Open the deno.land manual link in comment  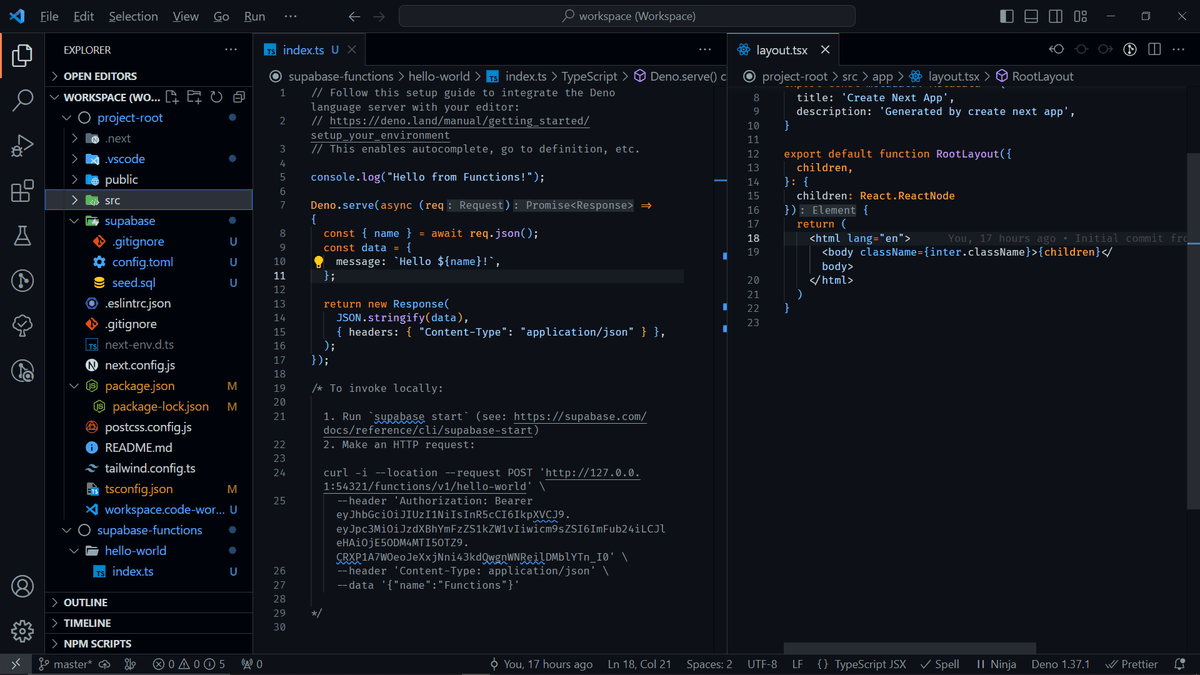459,121
